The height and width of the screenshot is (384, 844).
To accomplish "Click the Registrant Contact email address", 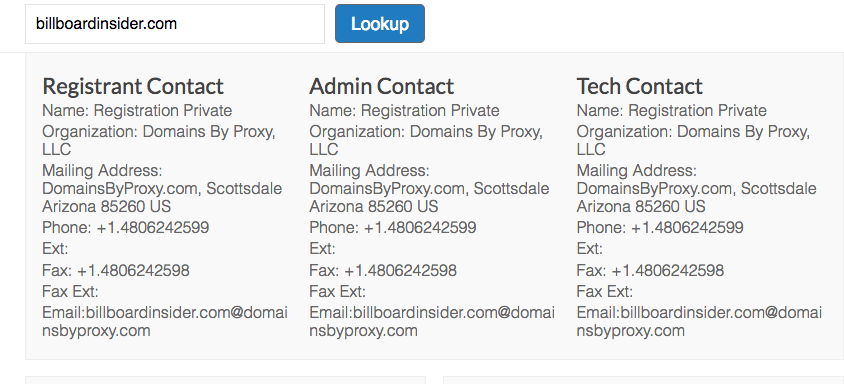I will pos(165,322).
